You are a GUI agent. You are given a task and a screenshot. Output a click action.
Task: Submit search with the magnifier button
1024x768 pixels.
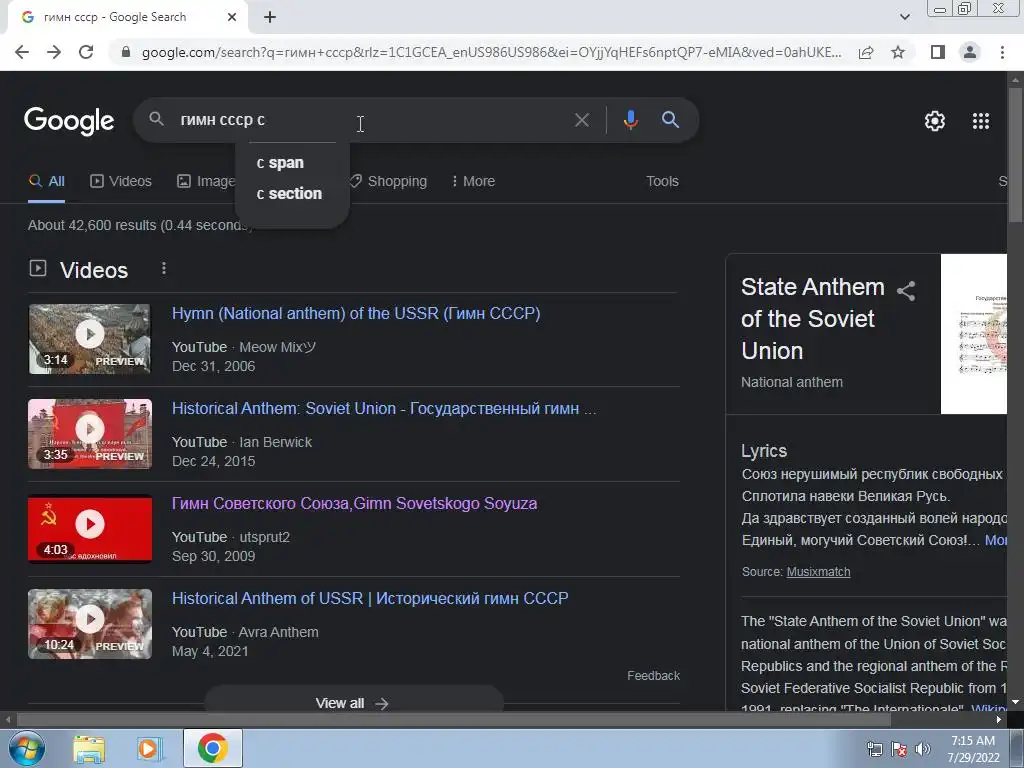671,120
